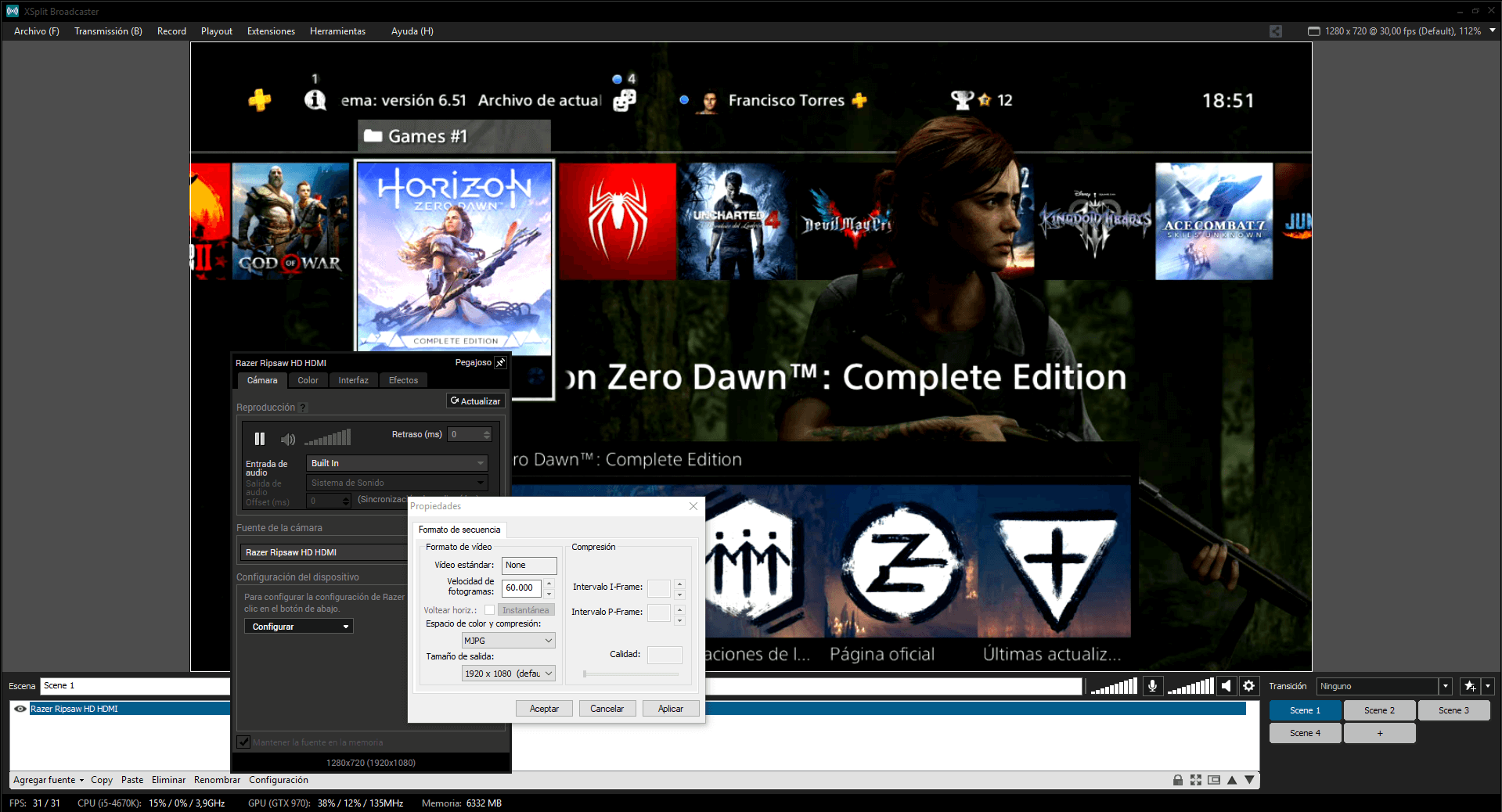Open the Record menu
This screenshot has height=812, width=1502.
point(171,31)
